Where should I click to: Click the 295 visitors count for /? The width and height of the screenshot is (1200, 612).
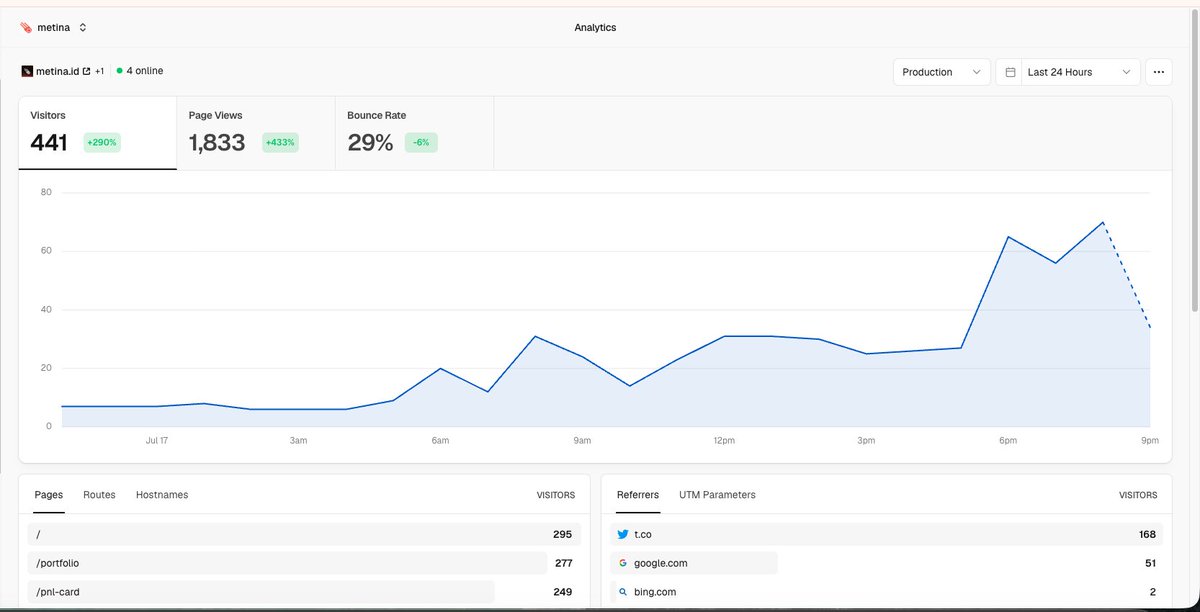(562, 534)
